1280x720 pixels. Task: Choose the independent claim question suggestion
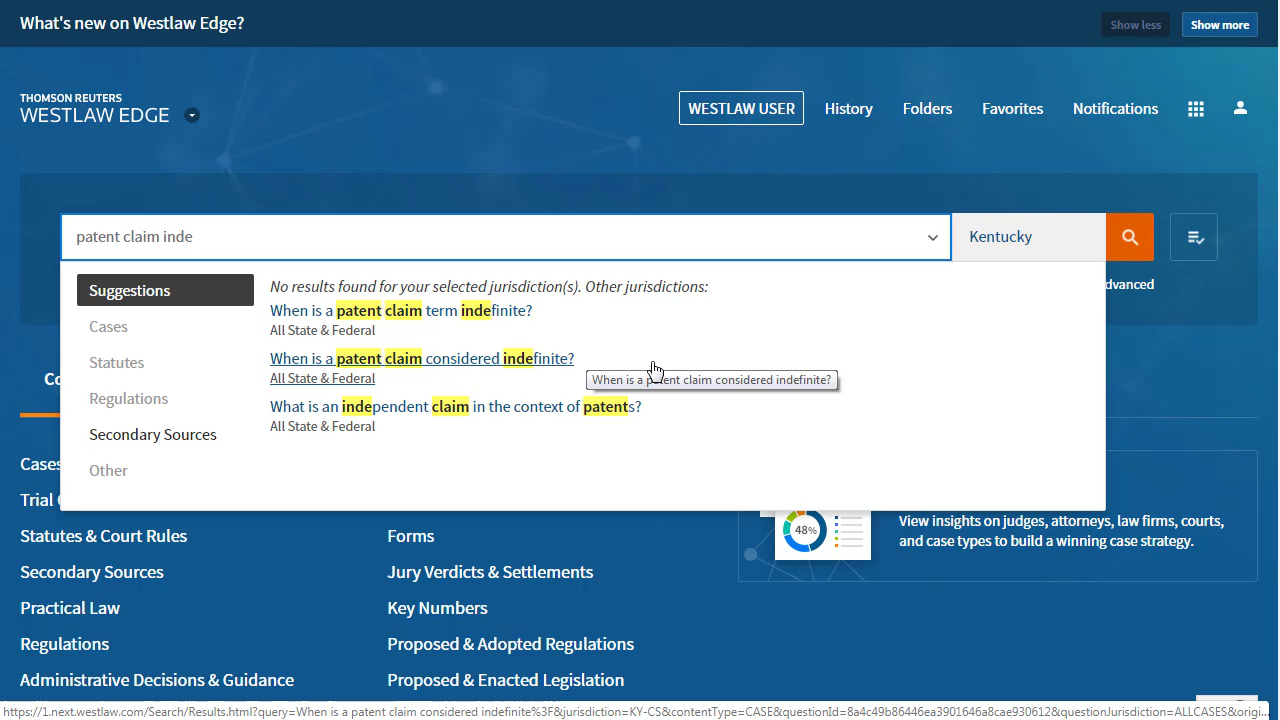[455, 407]
